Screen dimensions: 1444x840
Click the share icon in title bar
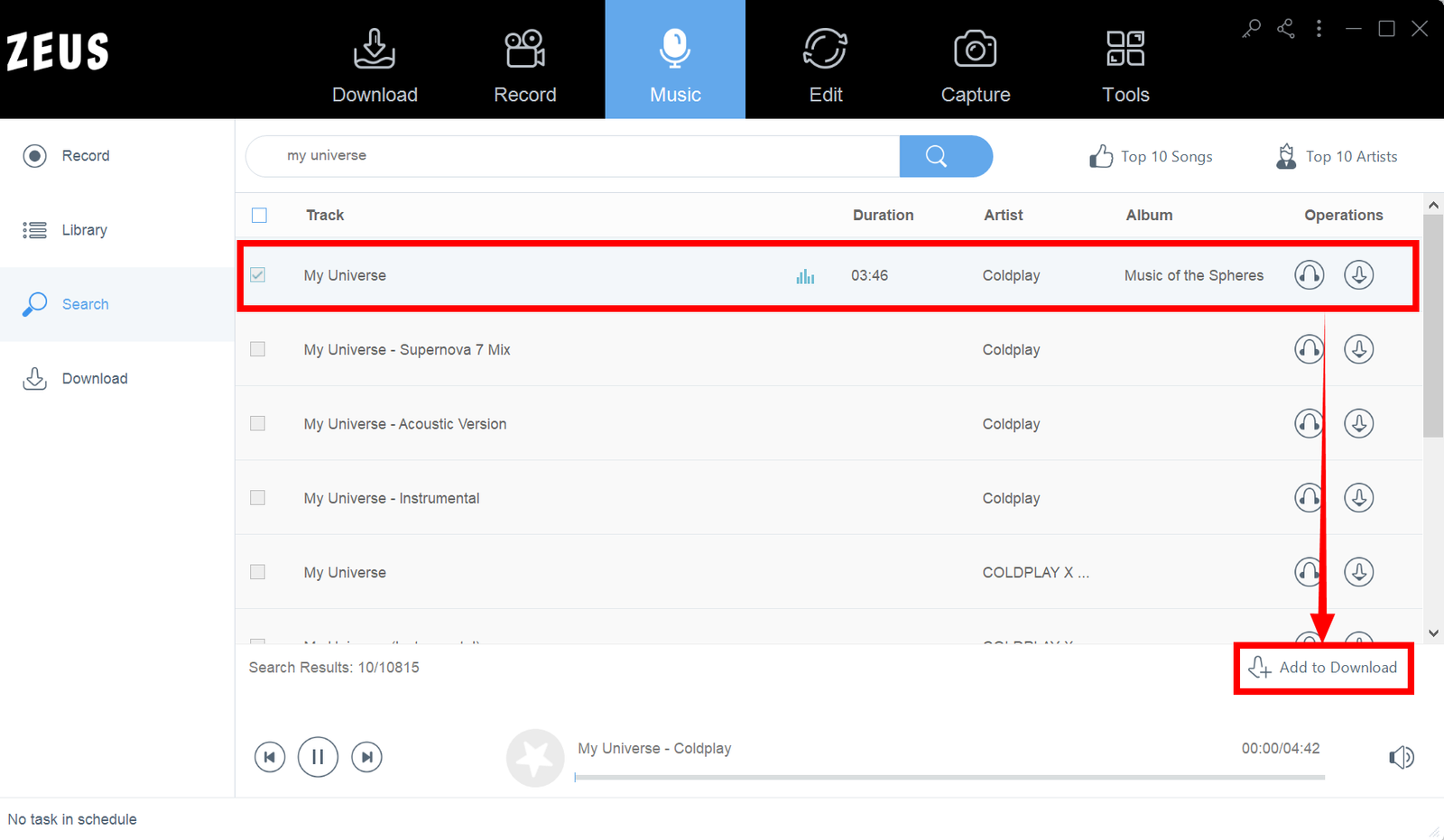[1286, 29]
